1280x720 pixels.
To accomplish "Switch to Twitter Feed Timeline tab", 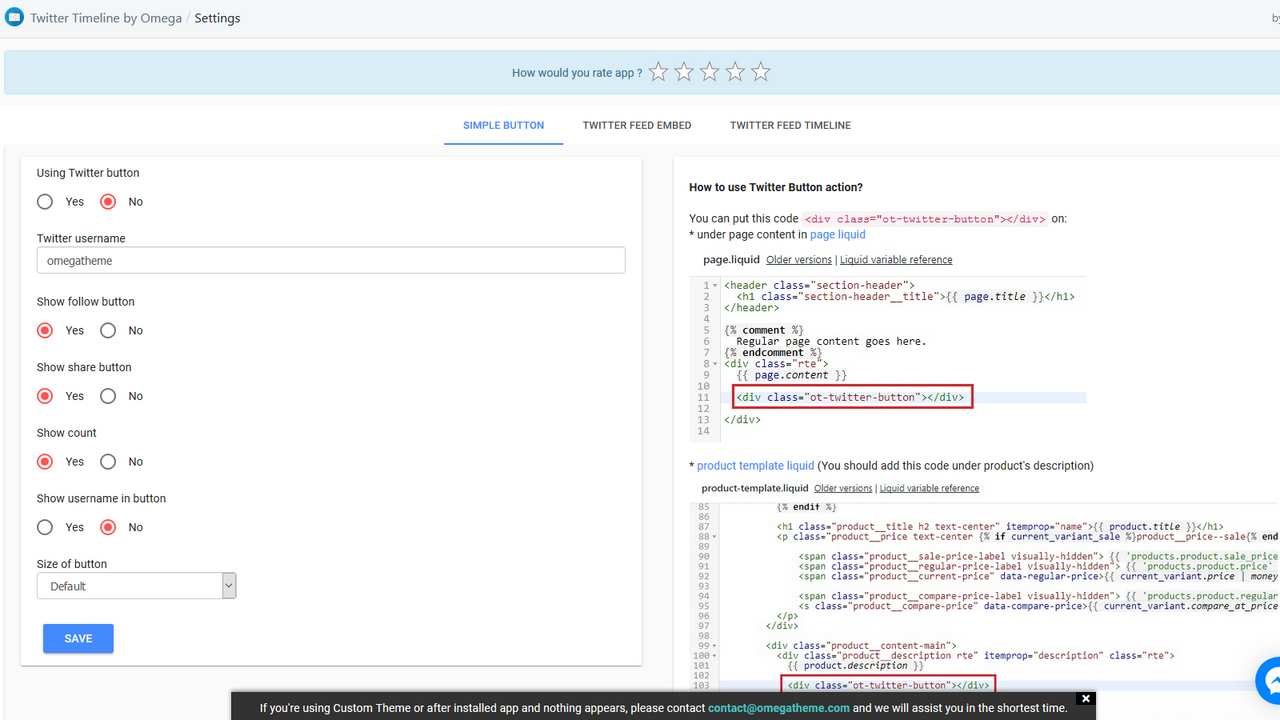I will pyautogui.click(x=790, y=126).
